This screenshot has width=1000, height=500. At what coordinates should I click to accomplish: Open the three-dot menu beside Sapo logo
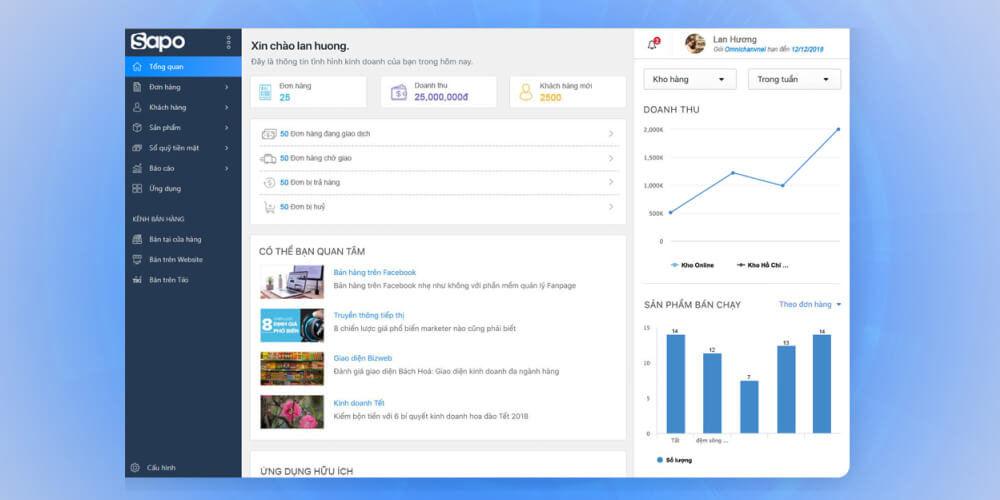tap(228, 42)
